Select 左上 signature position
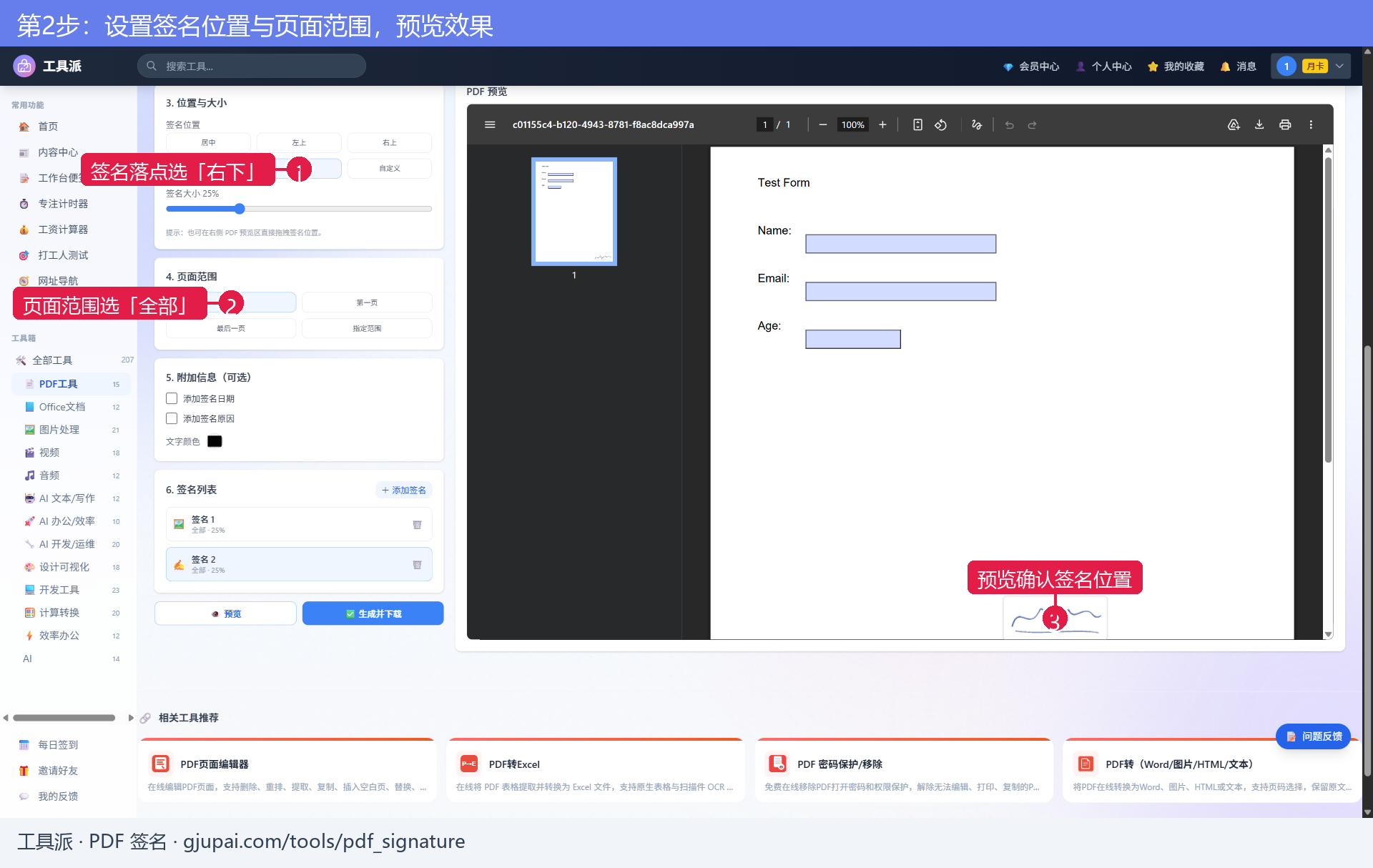The width and height of the screenshot is (1373, 868). pyautogui.click(x=299, y=142)
